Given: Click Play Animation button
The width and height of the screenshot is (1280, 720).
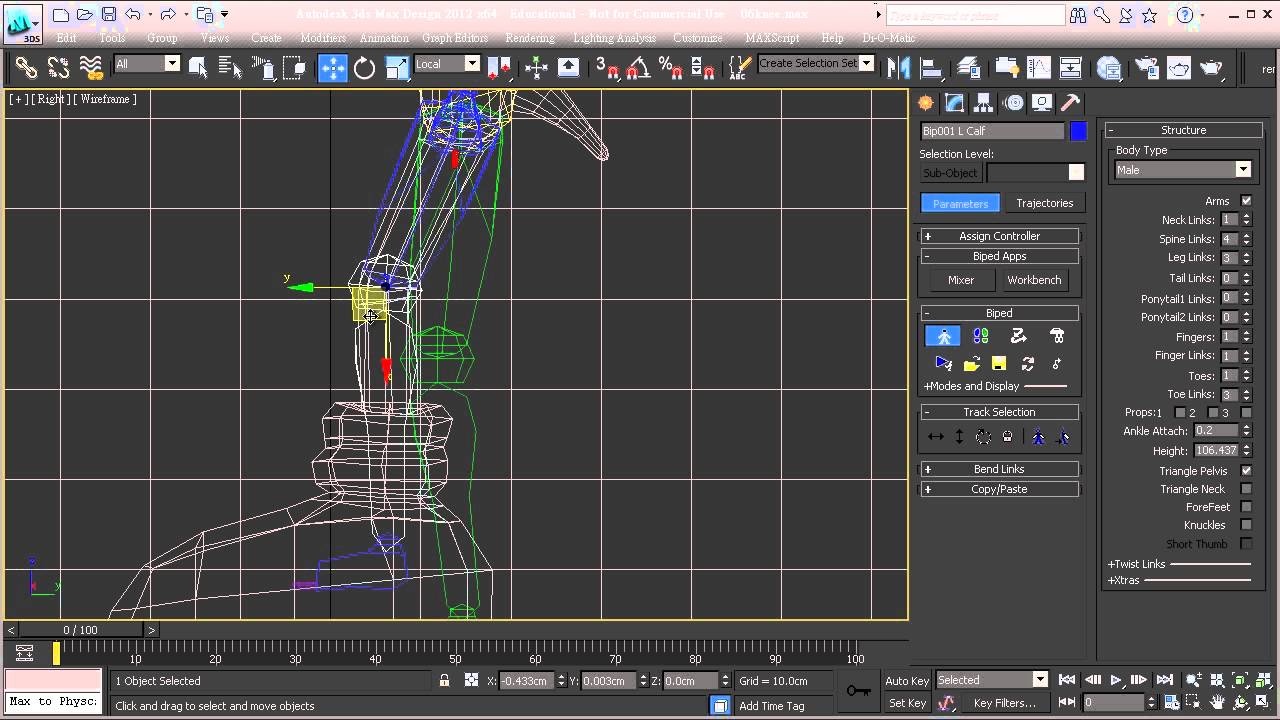Looking at the screenshot, I should [x=1116, y=680].
